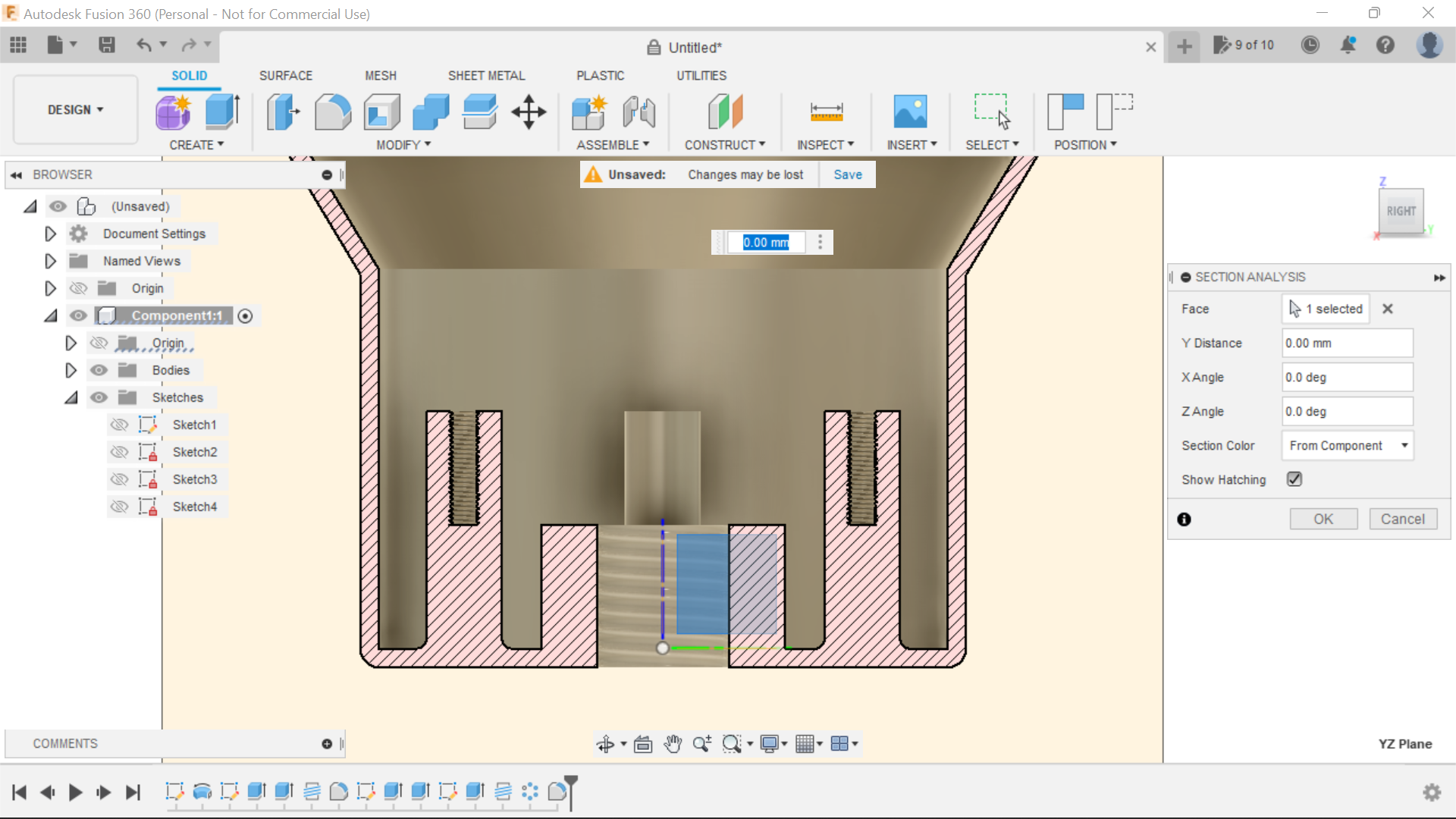Create a New Component via Assemble icon
The width and height of the screenshot is (1456, 819).
coord(589,111)
